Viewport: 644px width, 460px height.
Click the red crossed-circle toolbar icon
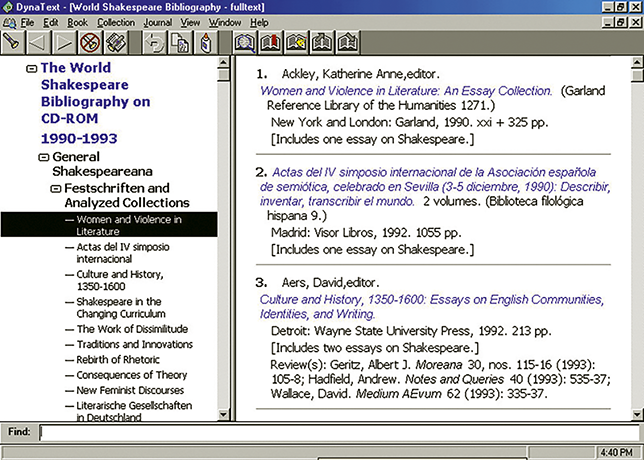click(90, 43)
